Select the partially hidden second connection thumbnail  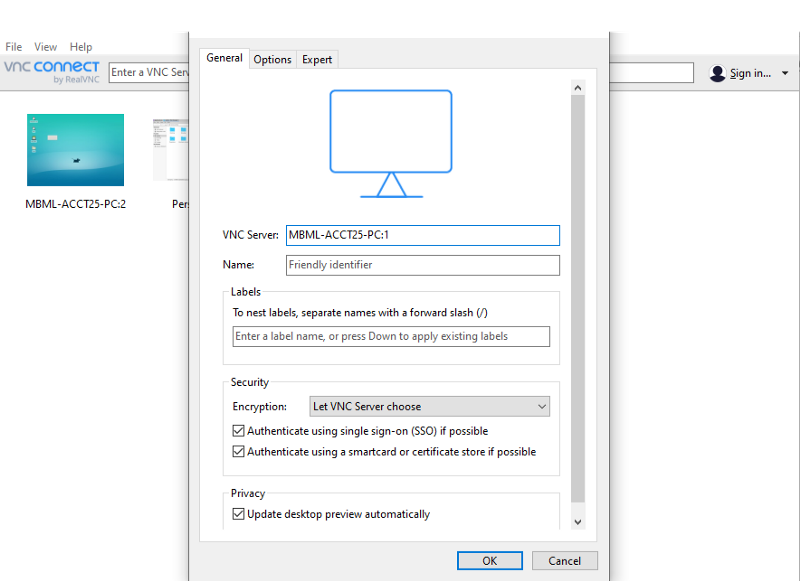pos(171,150)
